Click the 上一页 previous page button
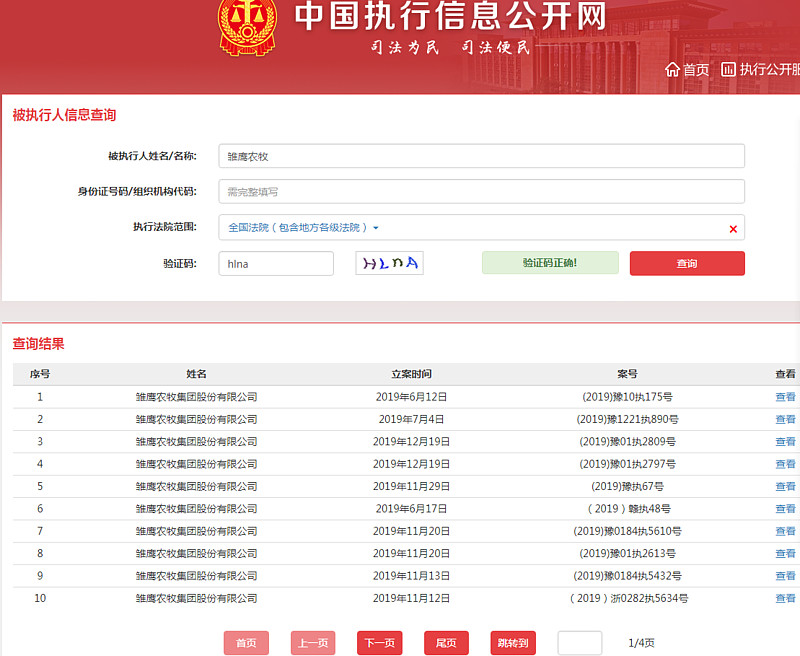Viewport: 800px width, 656px height. (x=313, y=643)
